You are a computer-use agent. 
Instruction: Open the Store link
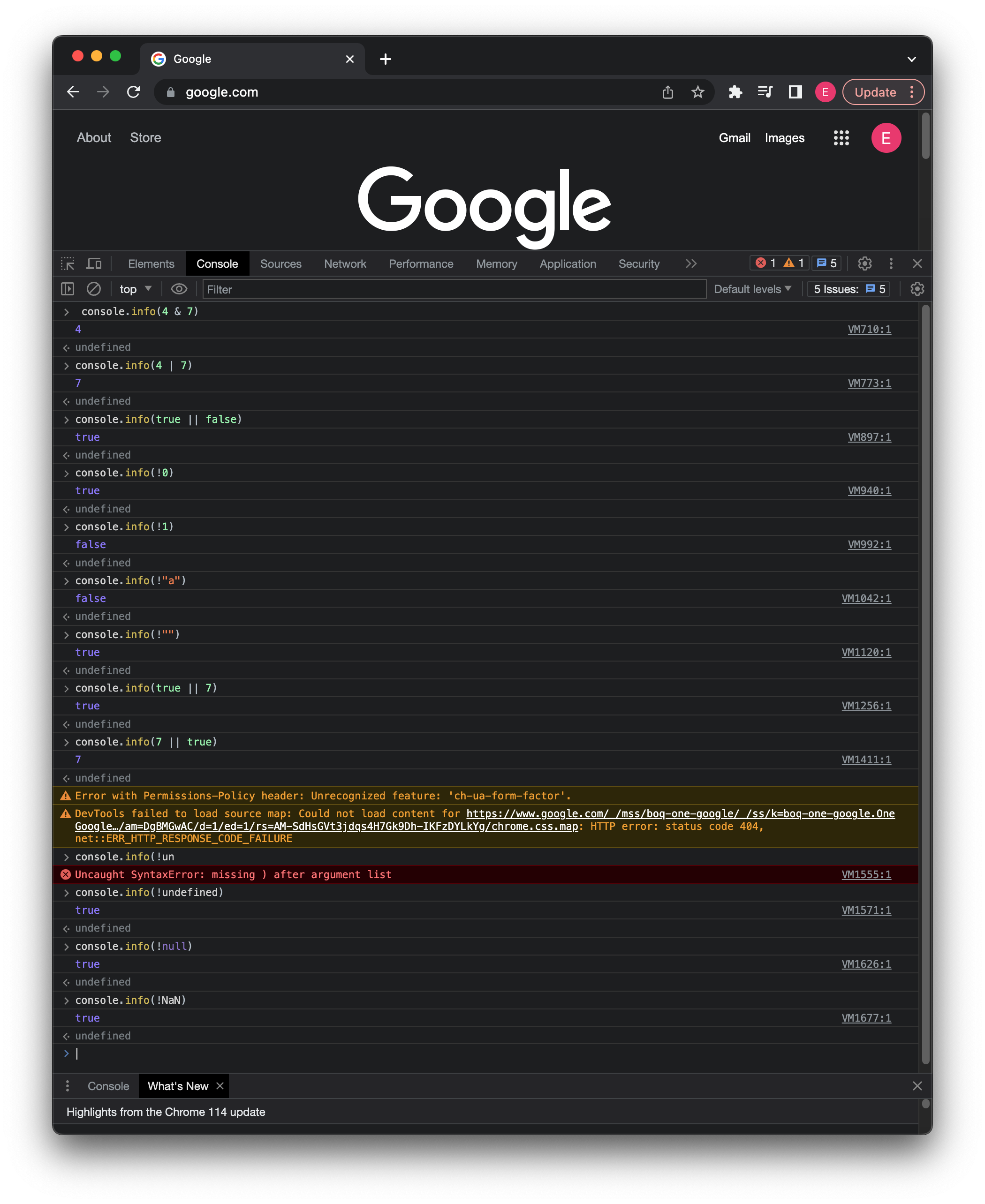tap(145, 138)
